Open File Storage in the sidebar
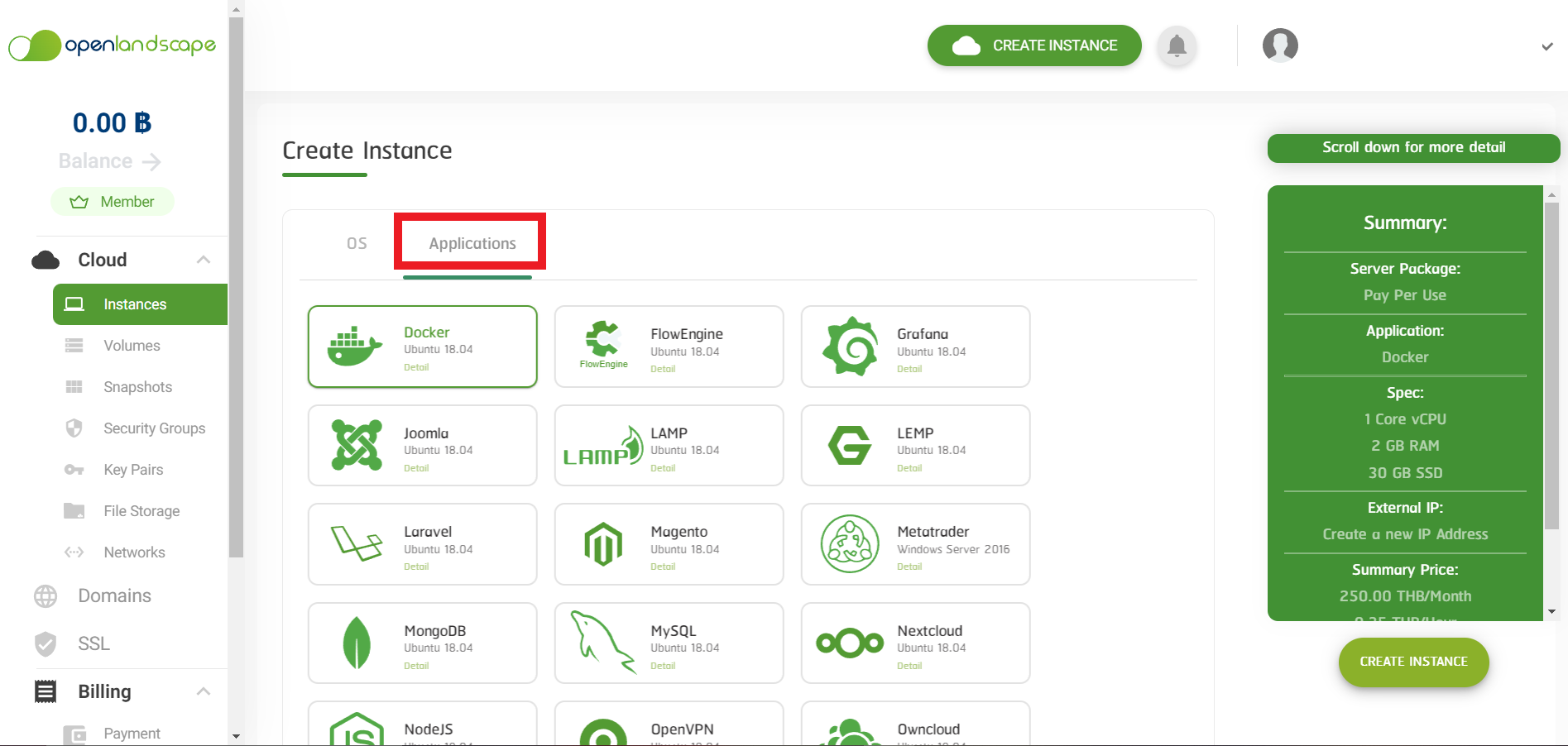This screenshot has height=746, width=1568. pyautogui.click(x=140, y=511)
